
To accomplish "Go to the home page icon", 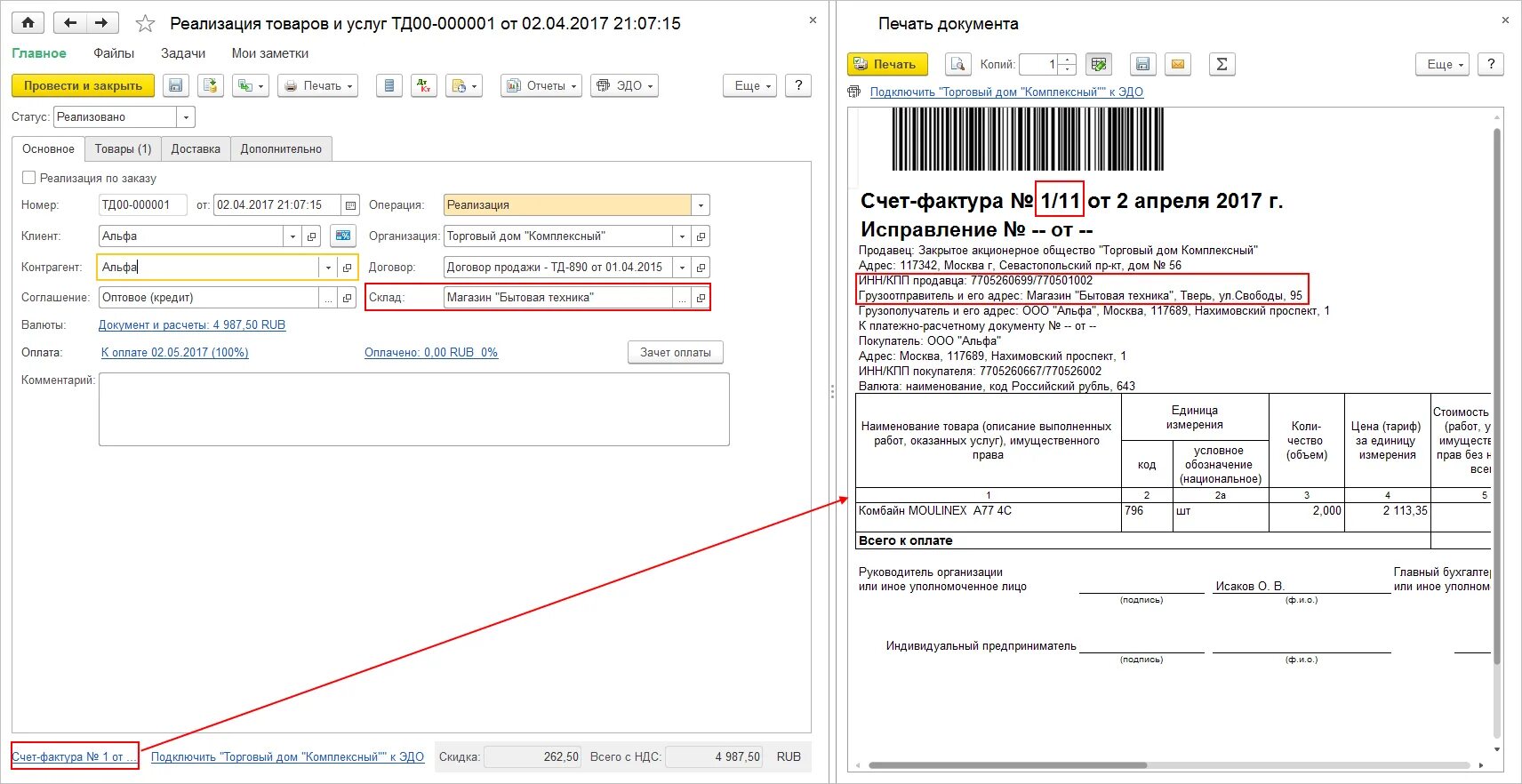I will click(x=28, y=23).
